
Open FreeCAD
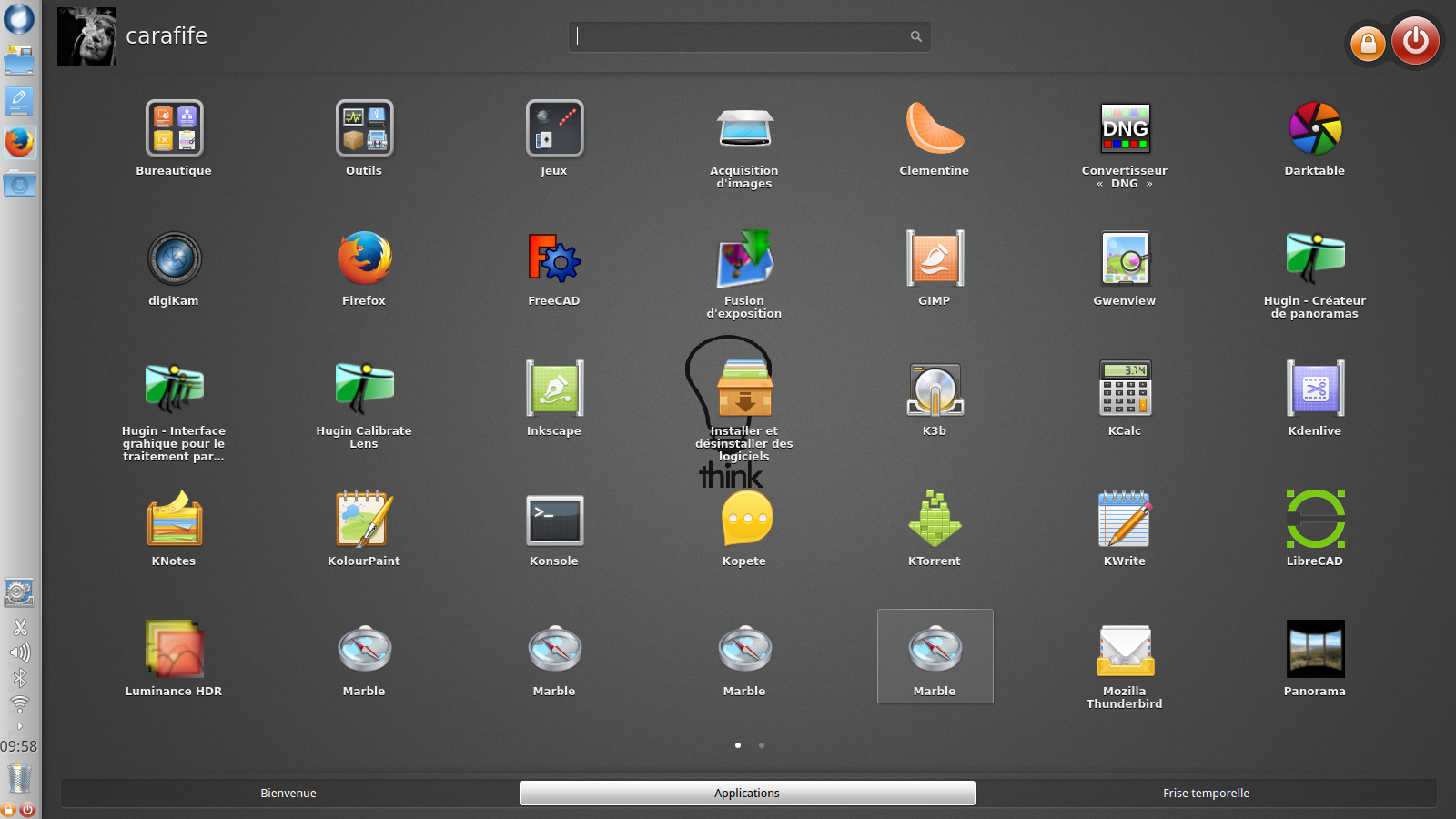(x=554, y=268)
